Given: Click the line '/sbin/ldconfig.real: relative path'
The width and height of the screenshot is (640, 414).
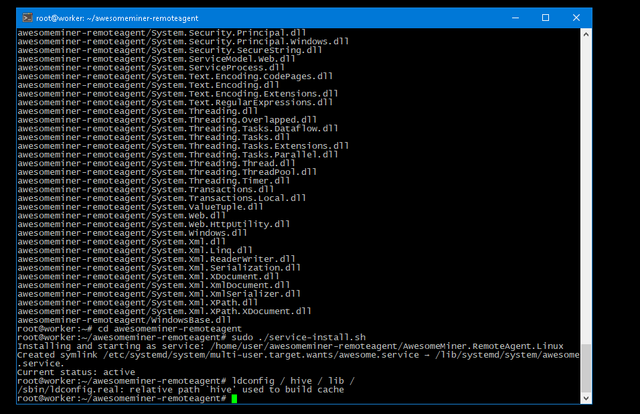Looking at the screenshot, I should 181,390.
